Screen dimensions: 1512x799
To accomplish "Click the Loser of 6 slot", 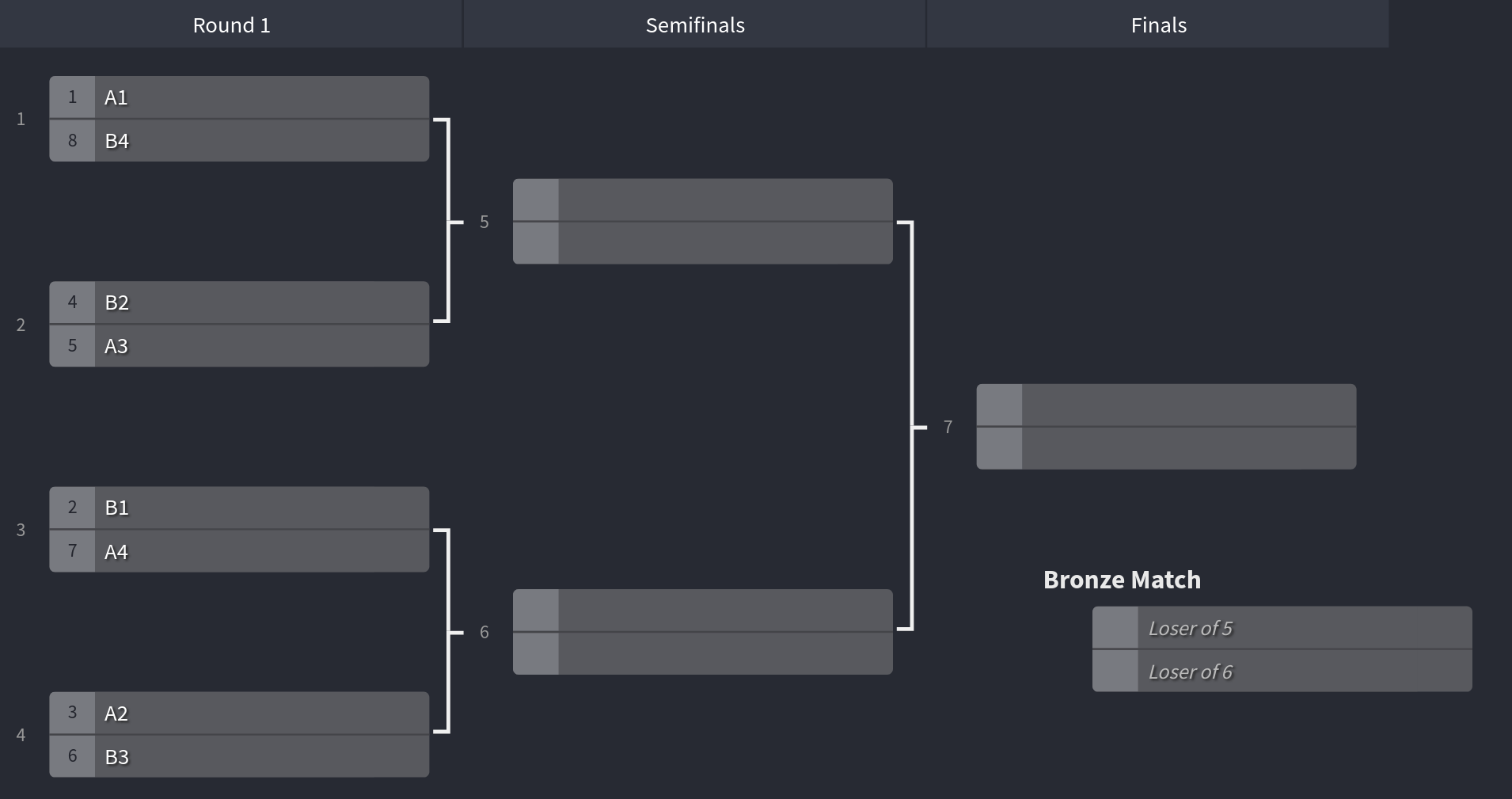I will coord(1282,672).
